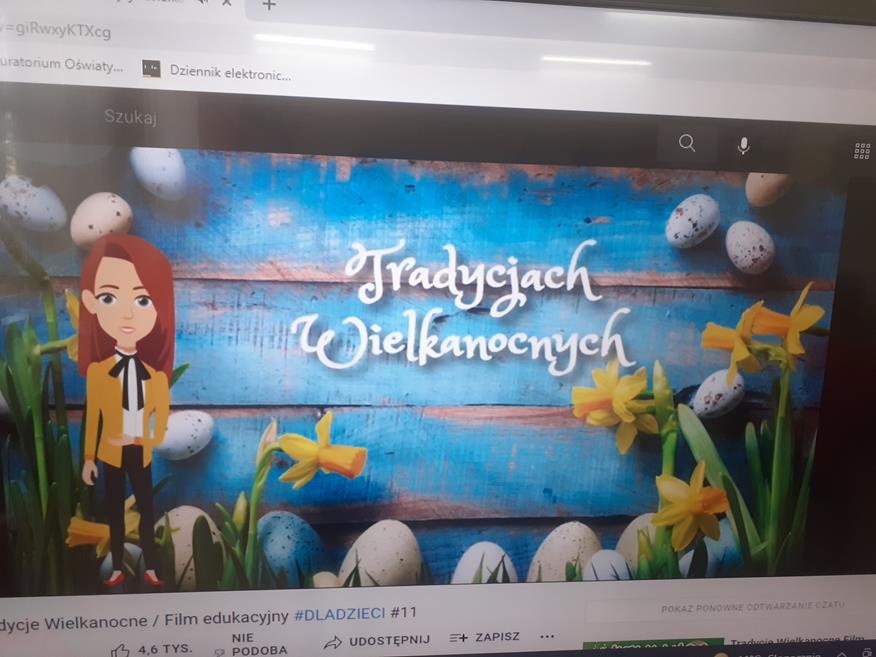This screenshot has height=657, width=876.
Task: Open suggested video titled Tradycje Wielkanocne Film
Action: pyautogui.click(x=797, y=642)
